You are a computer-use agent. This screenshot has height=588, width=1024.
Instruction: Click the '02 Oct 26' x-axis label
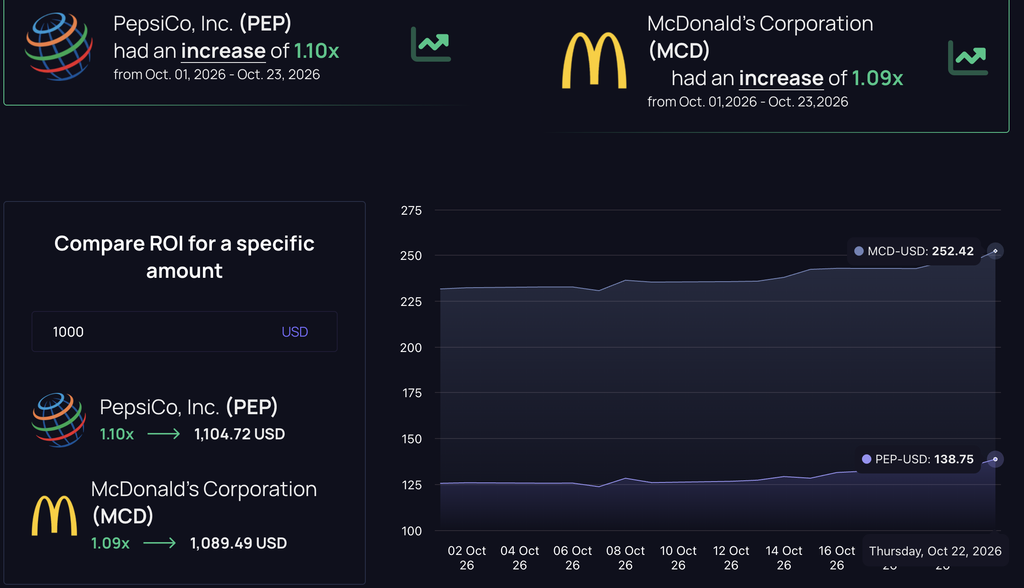[x=467, y=558]
